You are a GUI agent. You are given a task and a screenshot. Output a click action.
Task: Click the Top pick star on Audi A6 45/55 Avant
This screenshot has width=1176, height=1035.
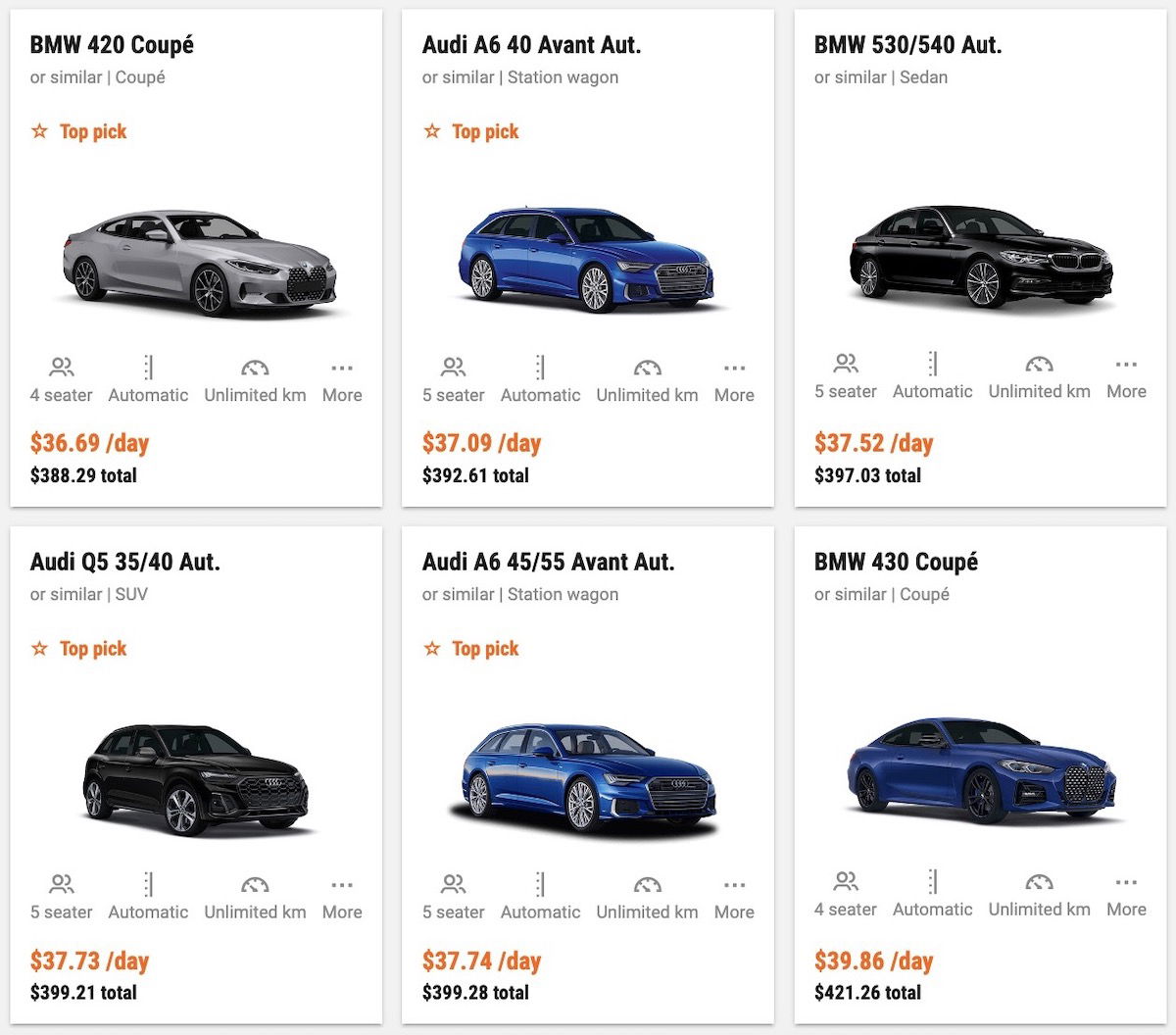coord(432,646)
